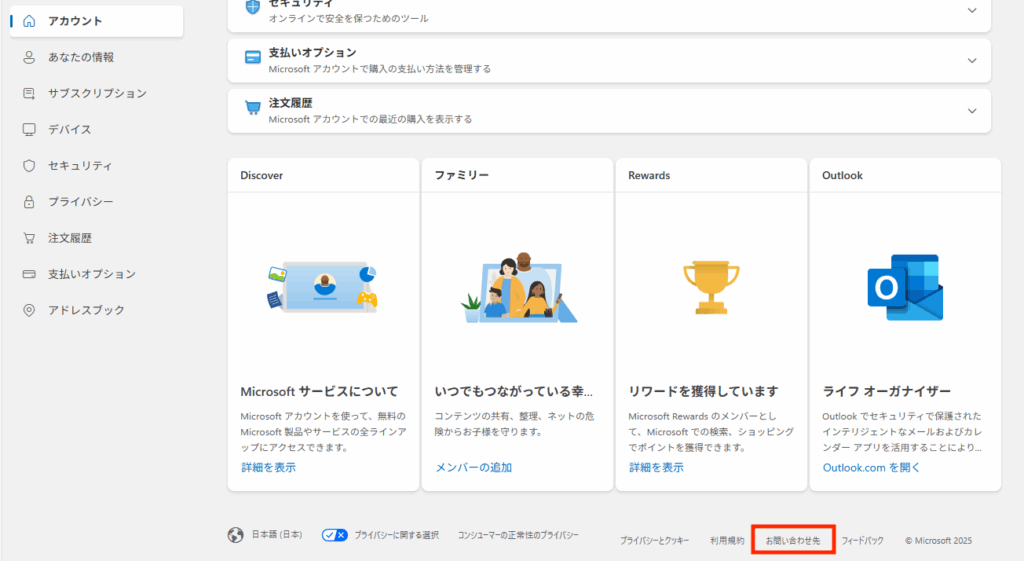Image resolution: width=1024 pixels, height=561 pixels.
Task: Click the monitor icon for デバイス
Action: click(x=29, y=129)
